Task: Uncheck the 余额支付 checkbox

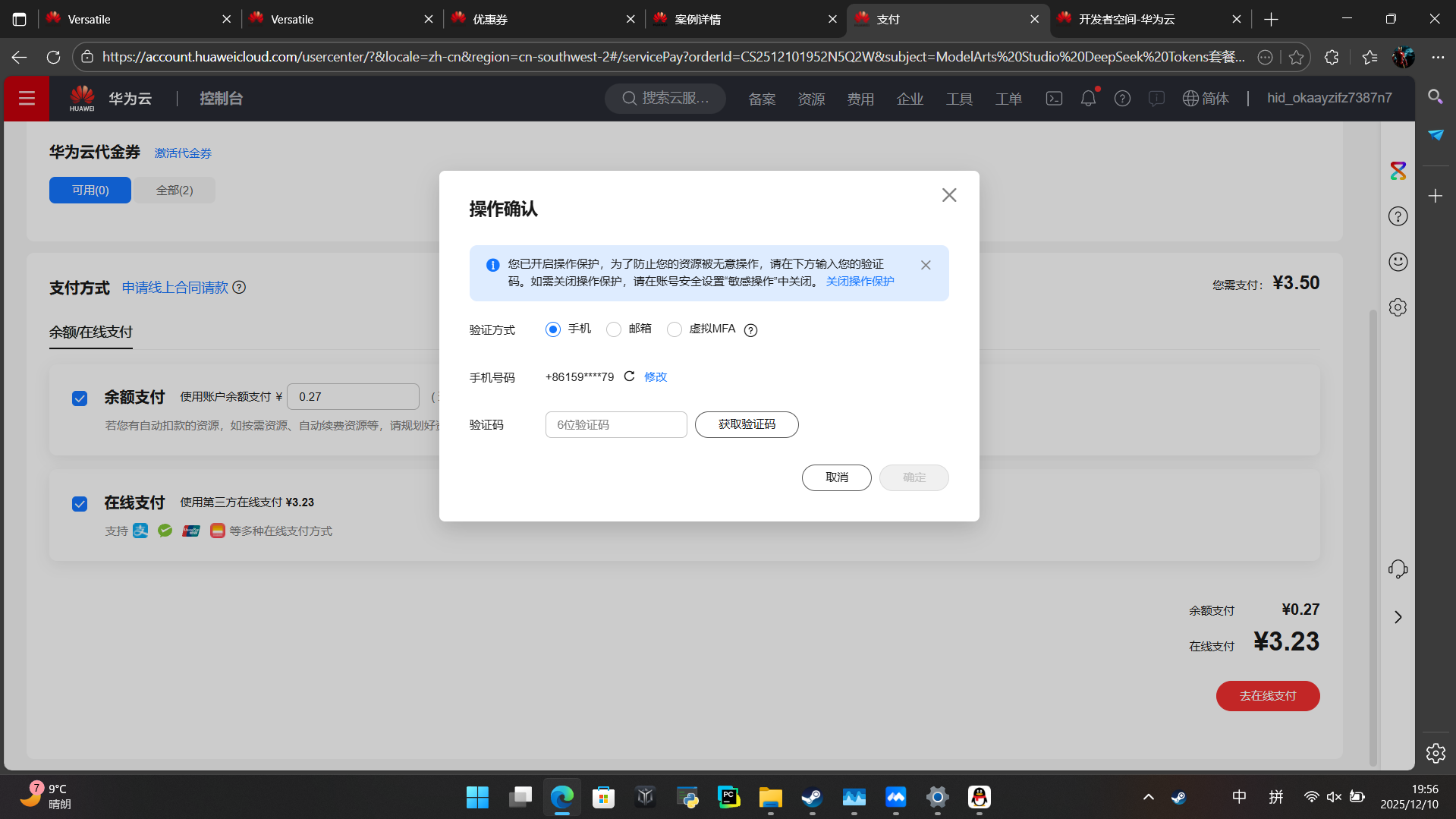Action: click(80, 398)
